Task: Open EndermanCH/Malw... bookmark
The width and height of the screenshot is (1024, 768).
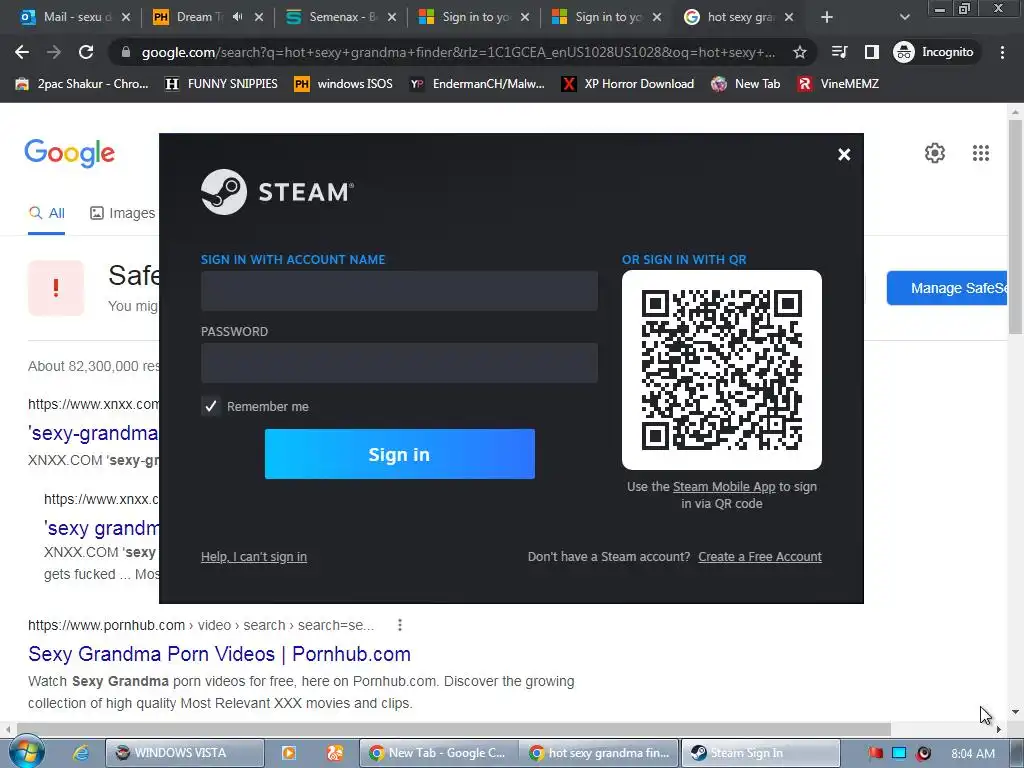Action: click(477, 84)
